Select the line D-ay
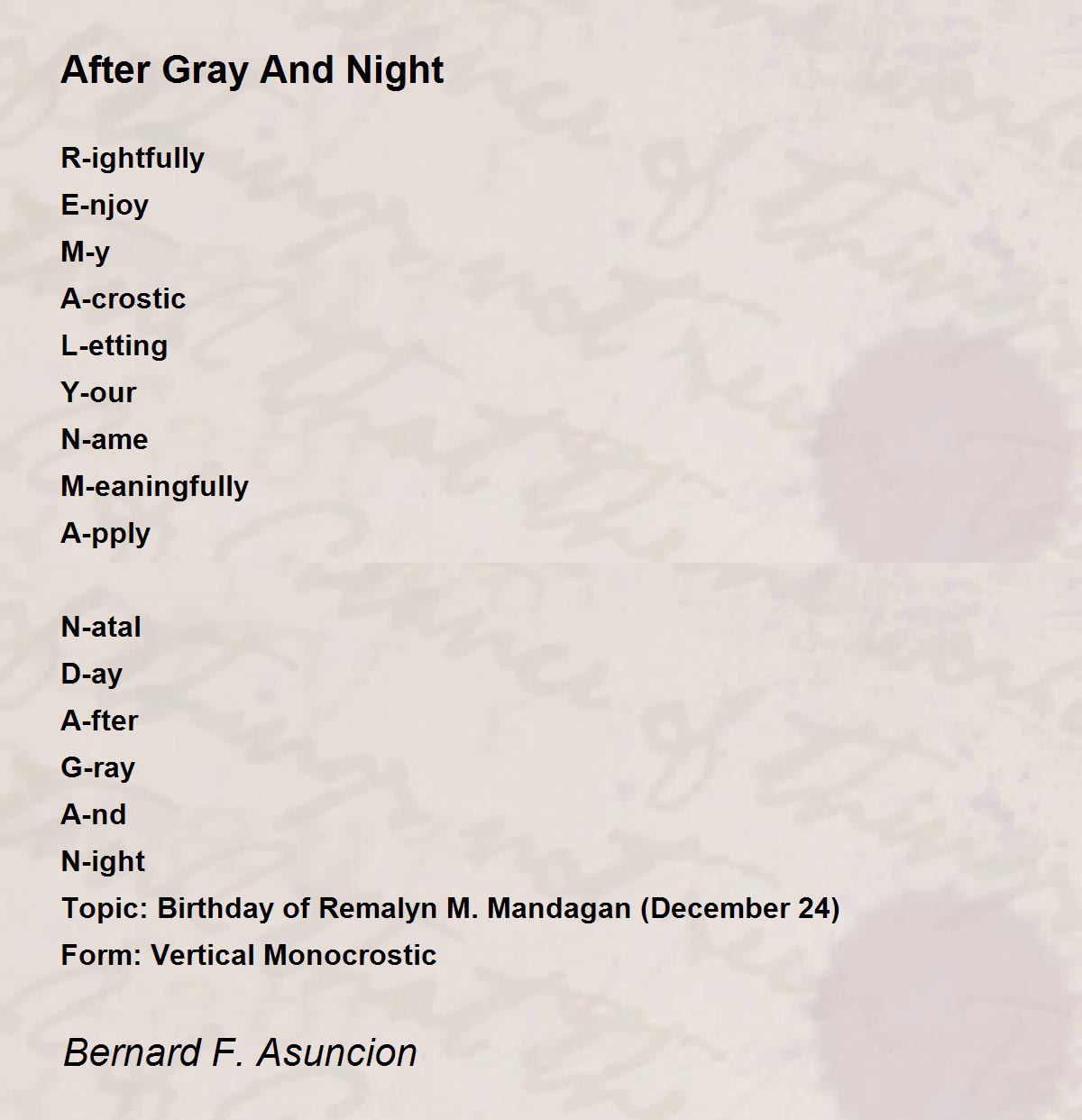The width and height of the screenshot is (1082, 1120). 91,675
